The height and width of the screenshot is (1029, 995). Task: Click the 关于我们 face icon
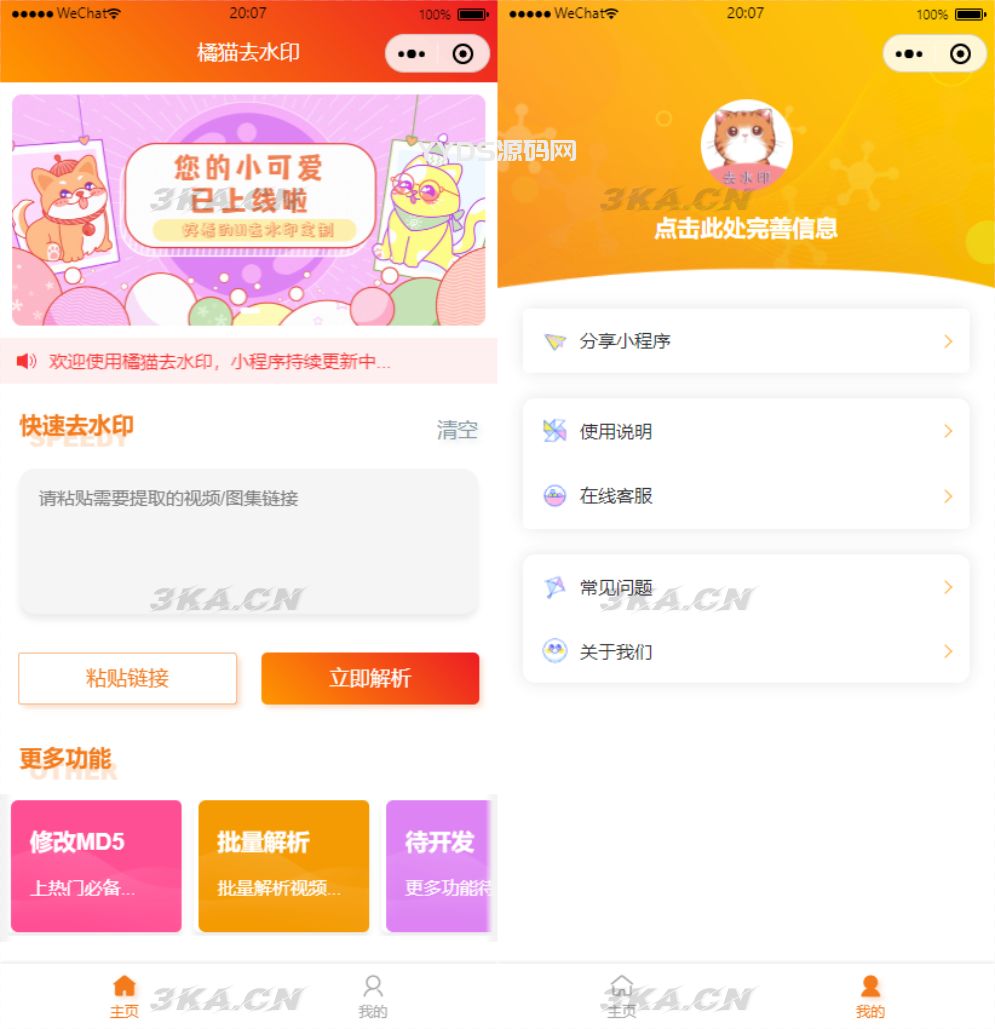(x=555, y=651)
